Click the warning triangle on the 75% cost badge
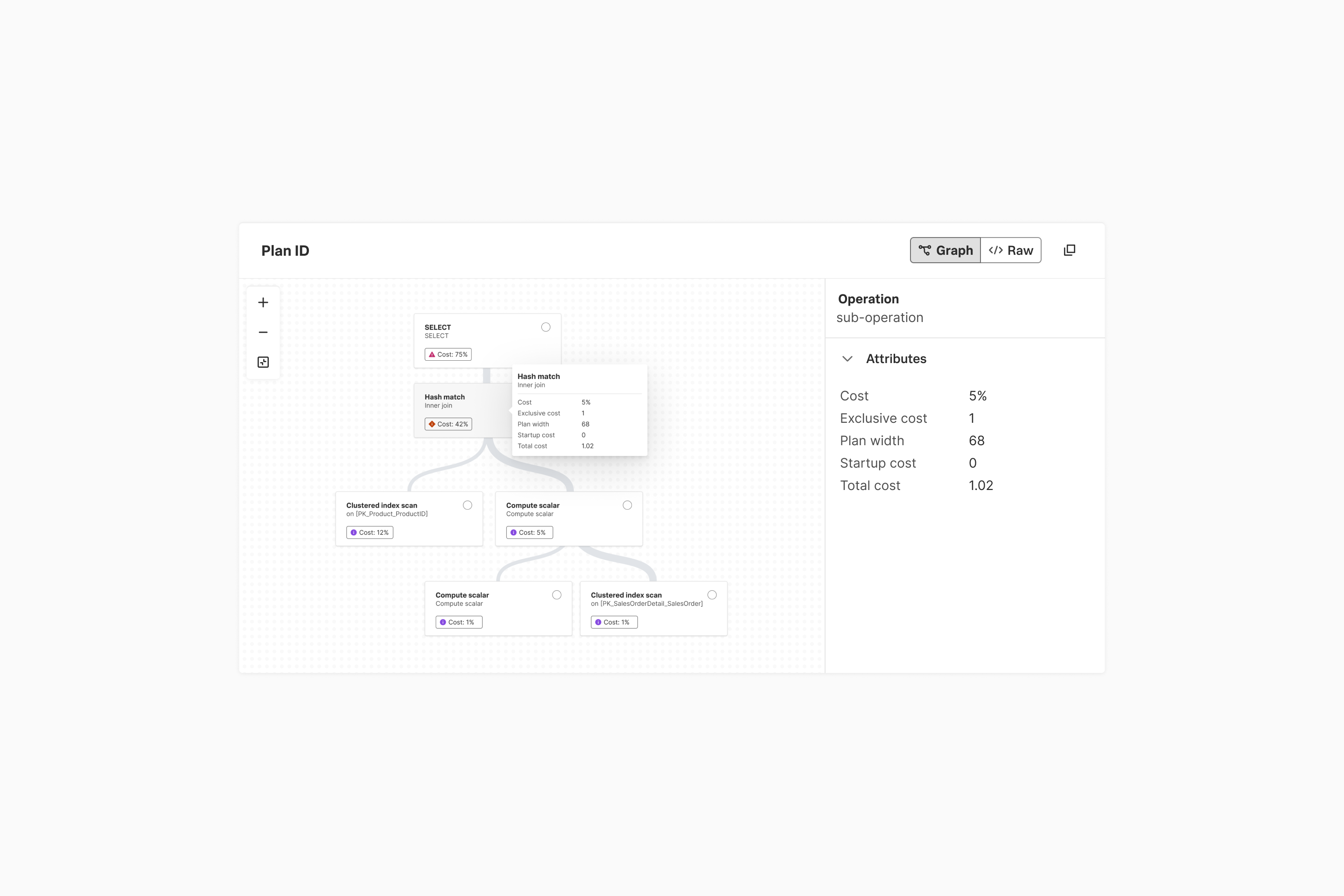This screenshot has width=1344, height=896. (433, 354)
